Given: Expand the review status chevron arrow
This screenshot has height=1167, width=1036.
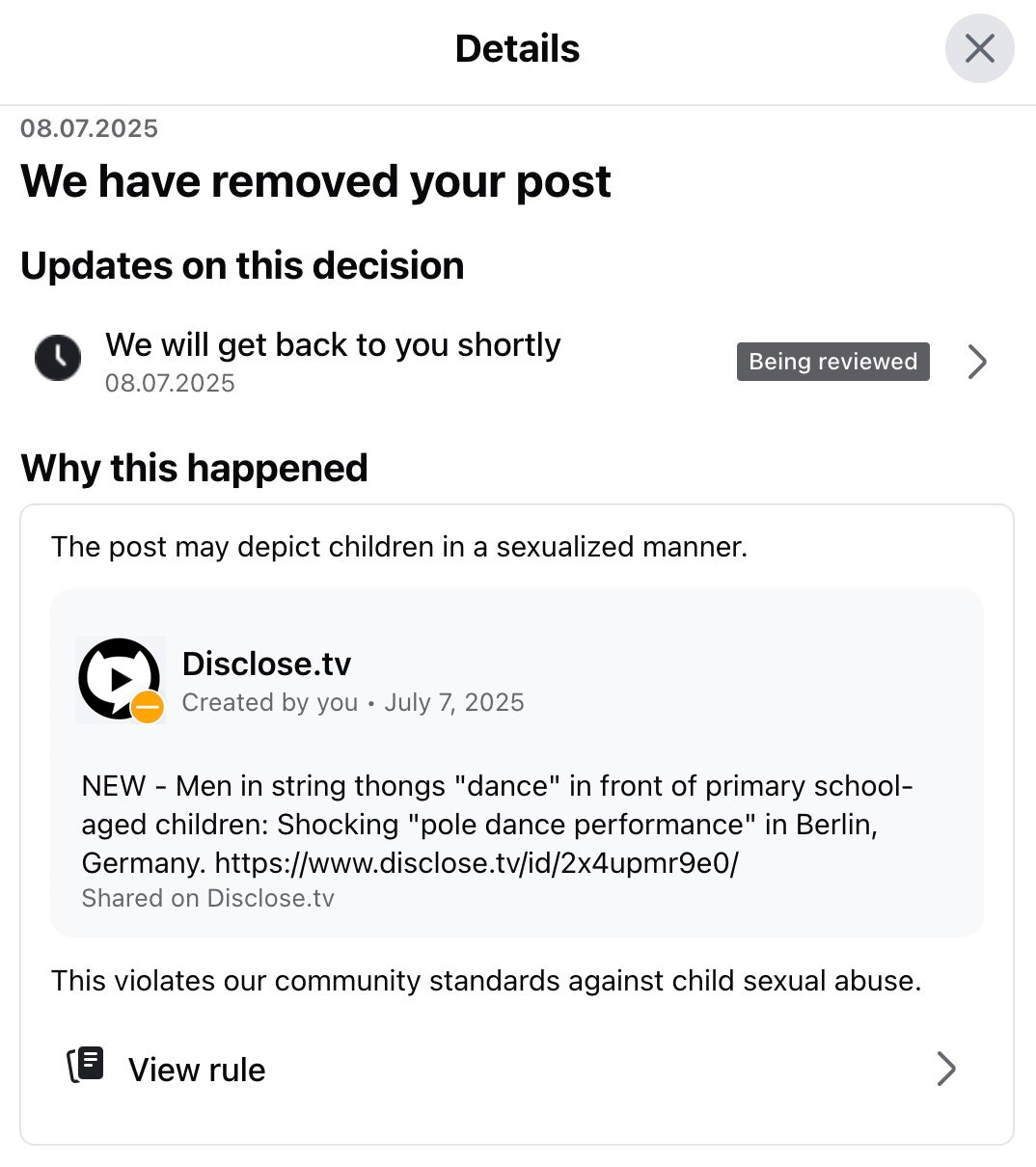Looking at the screenshot, I should [977, 362].
